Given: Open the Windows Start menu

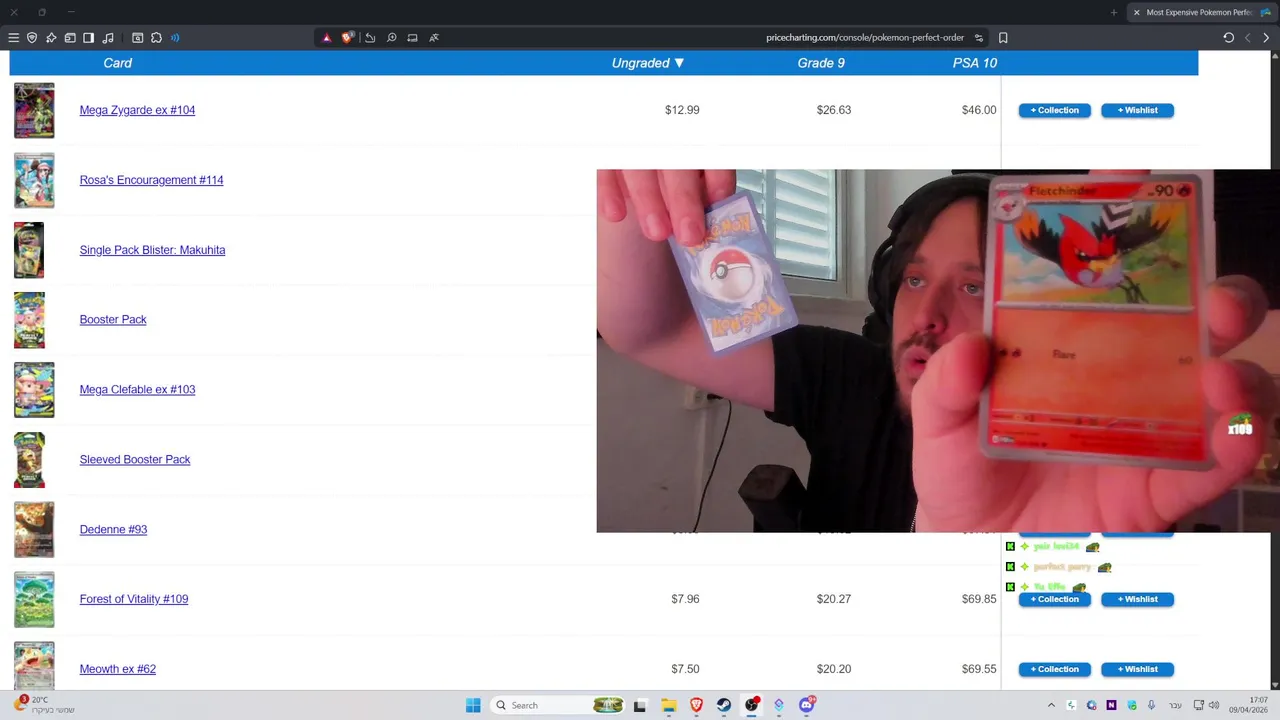Looking at the screenshot, I should pos(473,705).
